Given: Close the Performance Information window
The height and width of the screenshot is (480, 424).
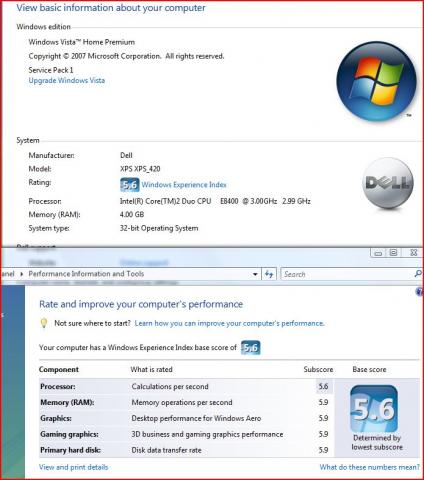Looking at the screenshot, I should (x=413, y=253).
